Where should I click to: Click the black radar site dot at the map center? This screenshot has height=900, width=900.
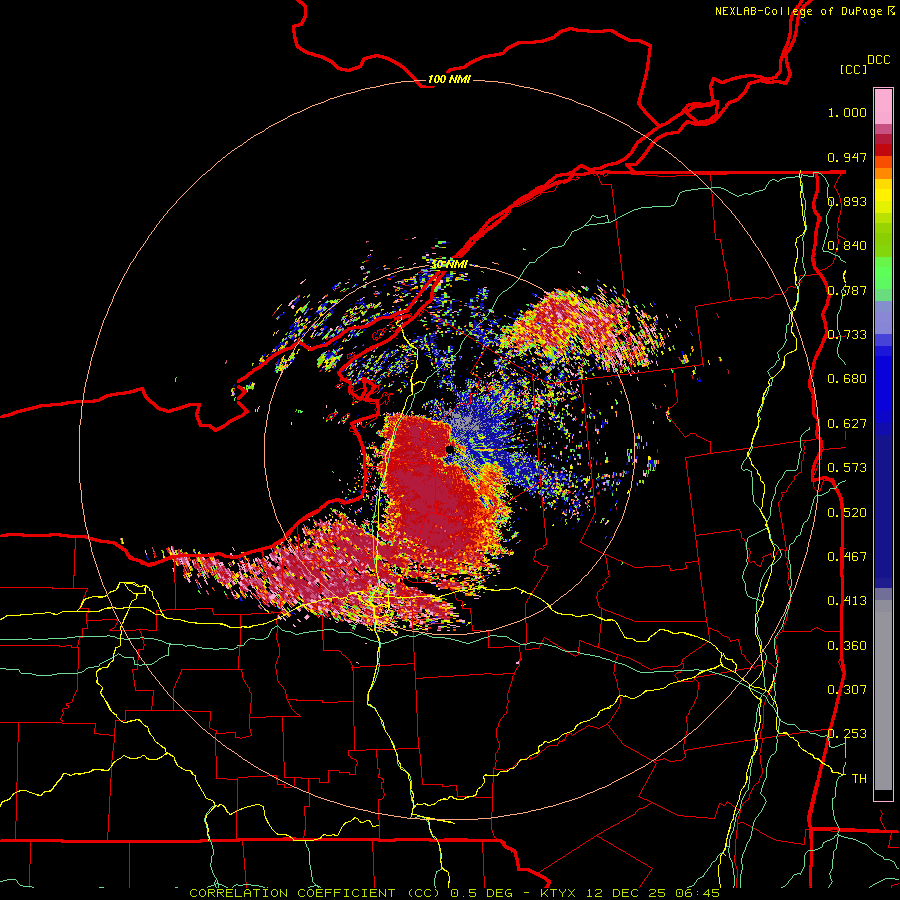point(449,449)
